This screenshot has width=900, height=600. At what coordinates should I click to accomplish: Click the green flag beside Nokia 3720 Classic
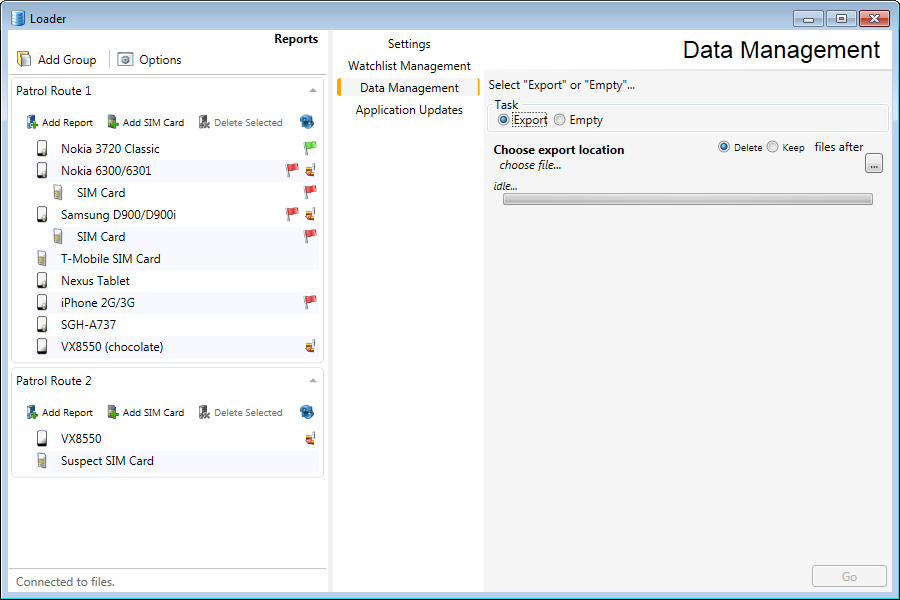click(310, 148)
